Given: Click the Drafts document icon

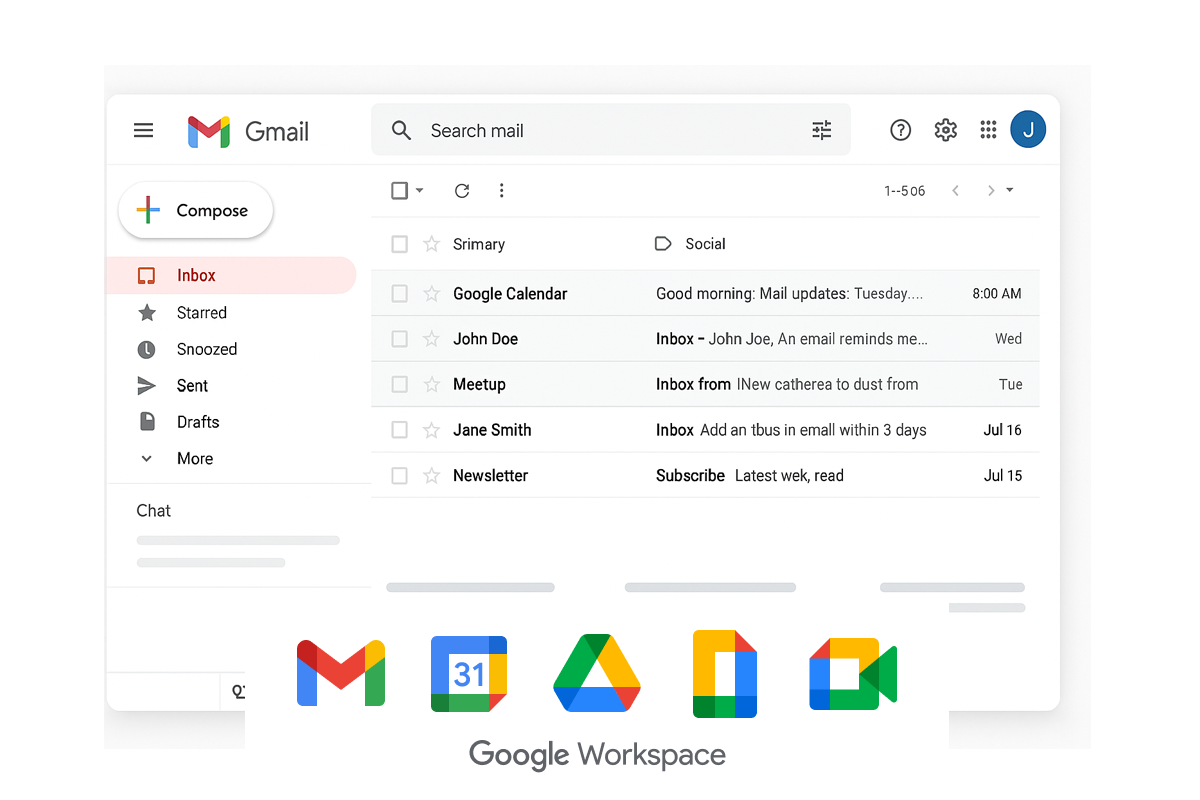Looking at the screenshot, I should pyautogui.click(x=147, y=422).
